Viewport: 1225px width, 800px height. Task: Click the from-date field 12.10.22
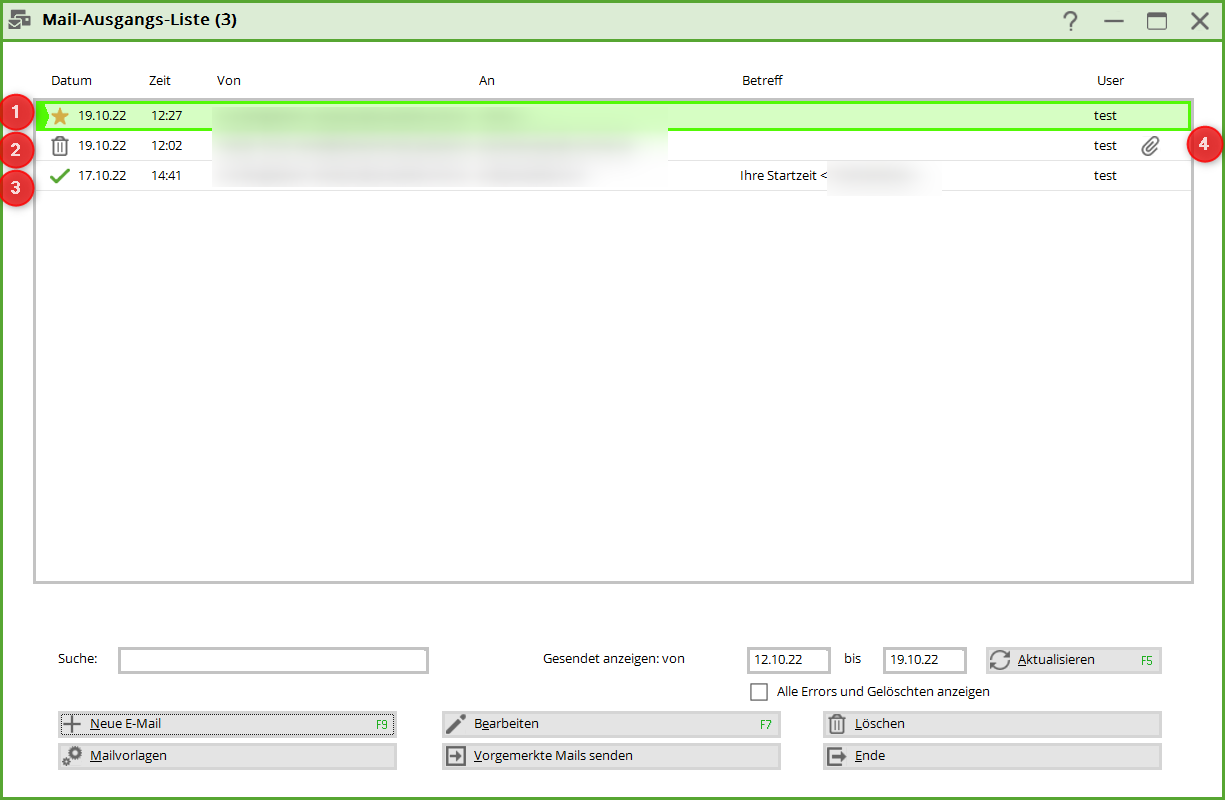click(x=789, y=660)
